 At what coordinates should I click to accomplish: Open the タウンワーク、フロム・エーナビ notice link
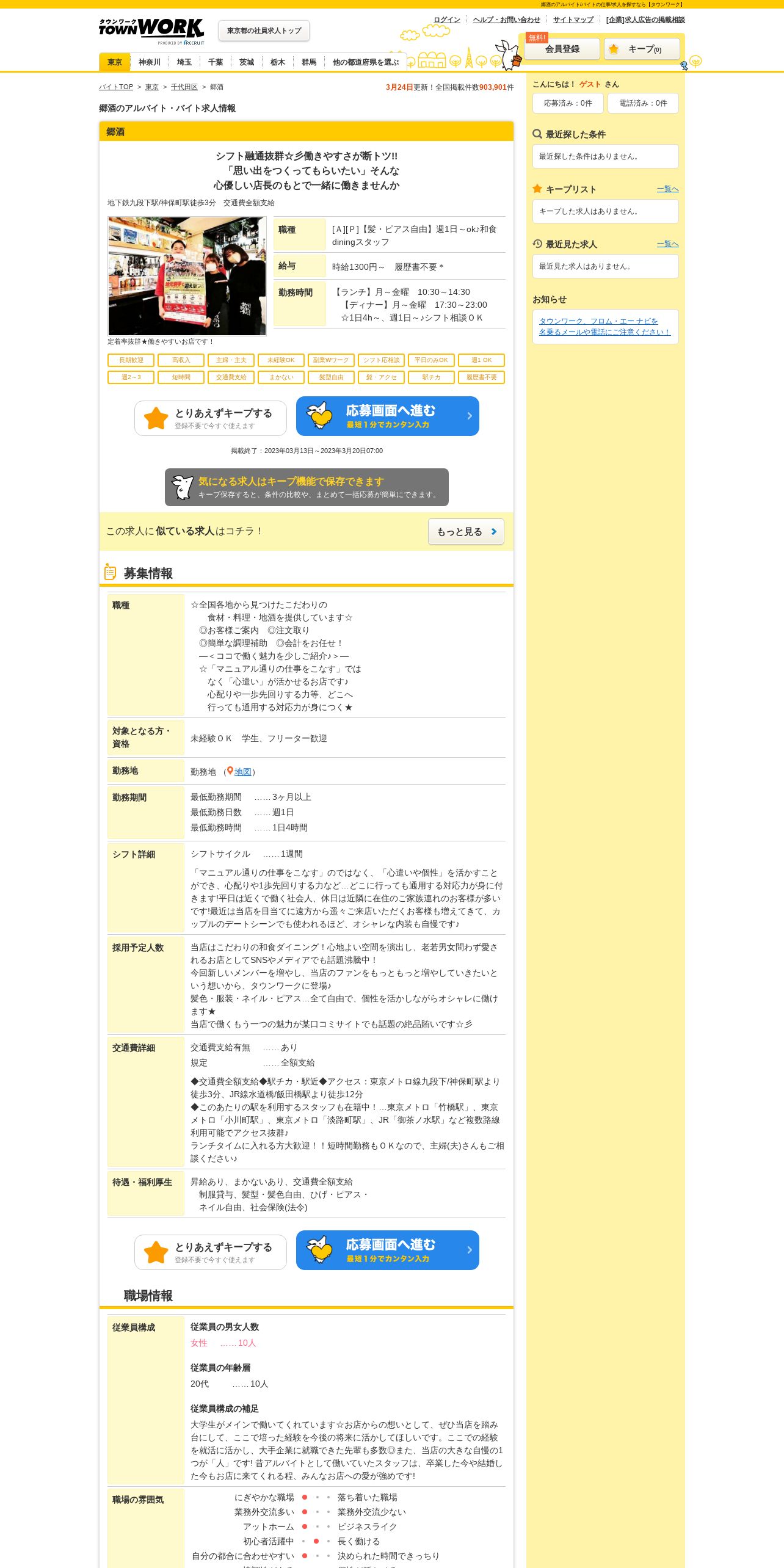[x=605, y=327]
